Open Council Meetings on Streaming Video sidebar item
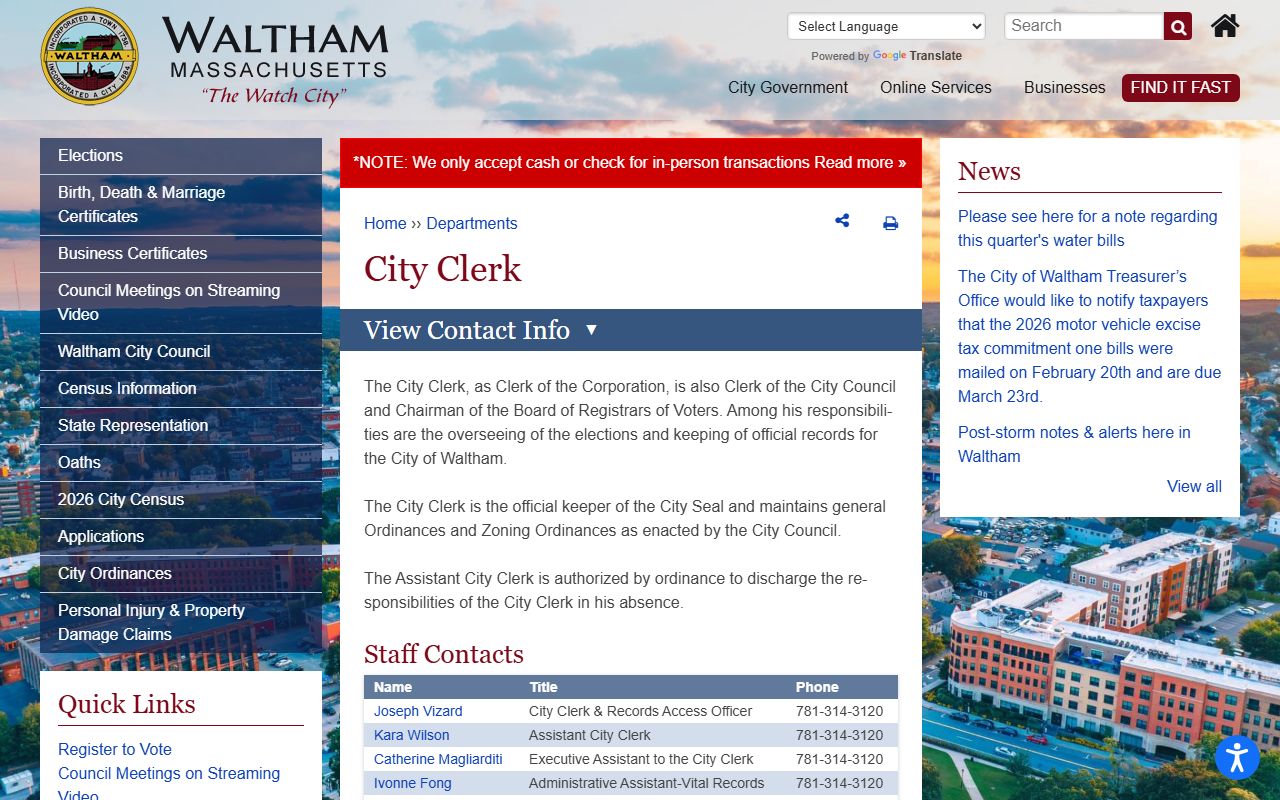This screenshot has width=1280, height=800. (181, 303)
